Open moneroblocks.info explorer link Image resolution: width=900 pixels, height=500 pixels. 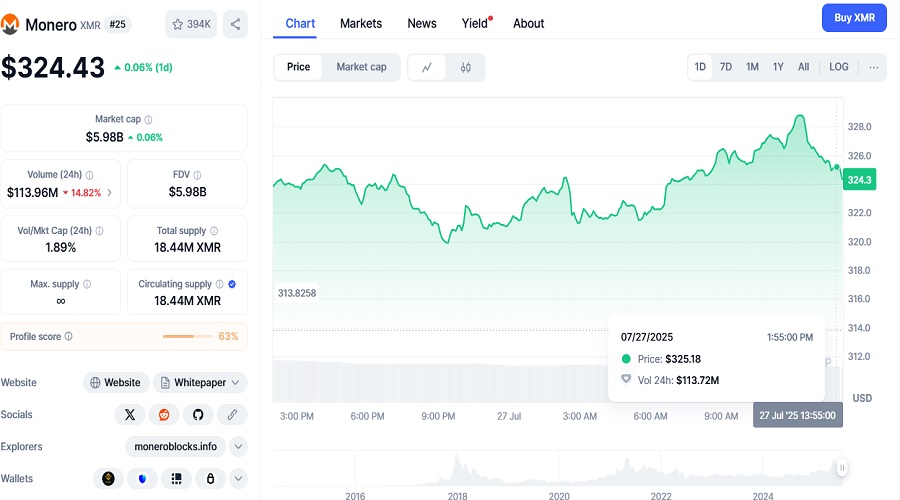(x=176, y=447)
